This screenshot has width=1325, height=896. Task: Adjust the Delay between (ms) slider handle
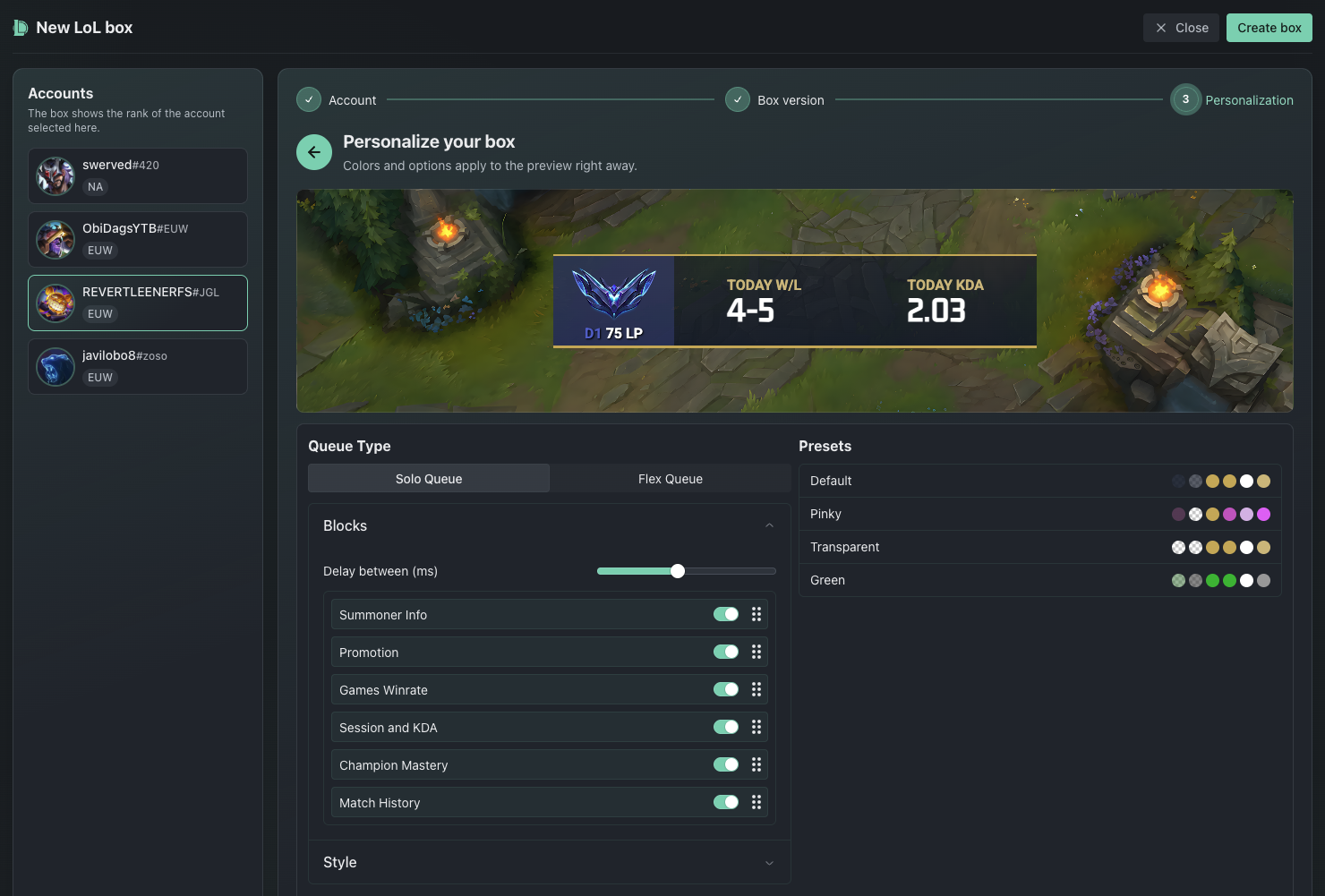(x=678, y=571)
